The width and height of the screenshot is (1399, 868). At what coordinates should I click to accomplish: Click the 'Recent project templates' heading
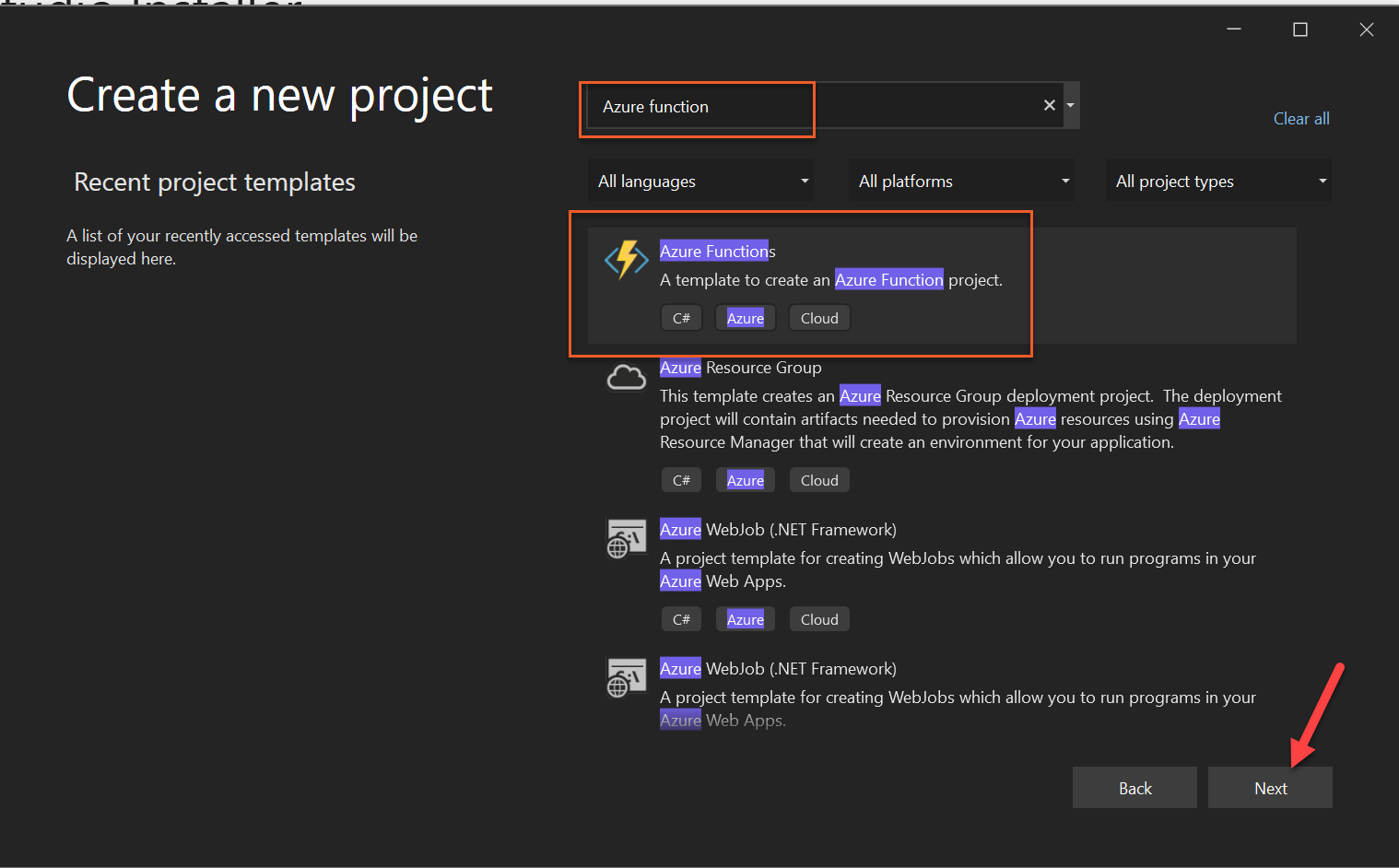(215, 182)
